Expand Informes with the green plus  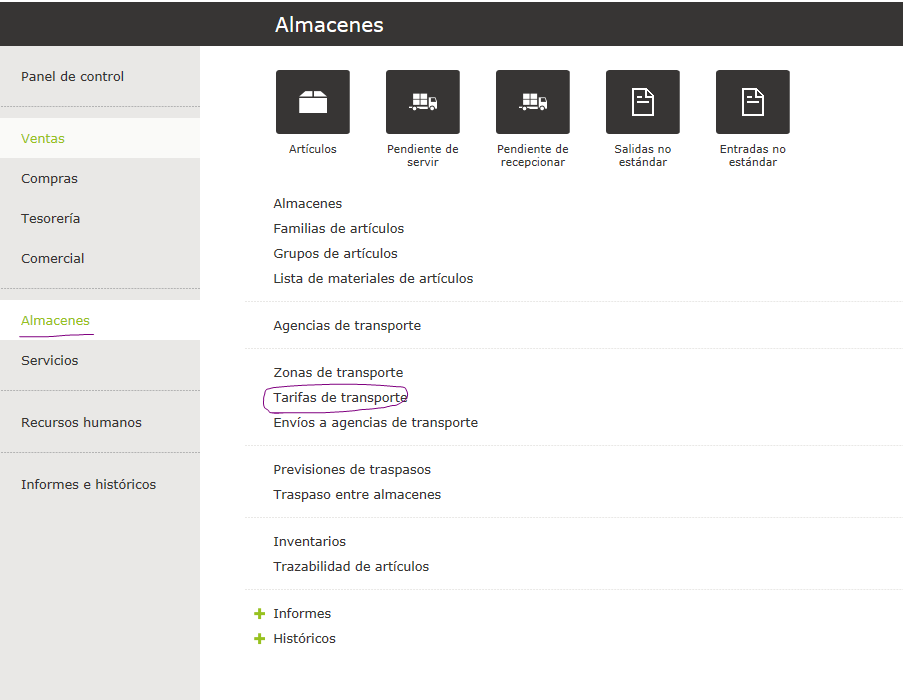(260, 614)
